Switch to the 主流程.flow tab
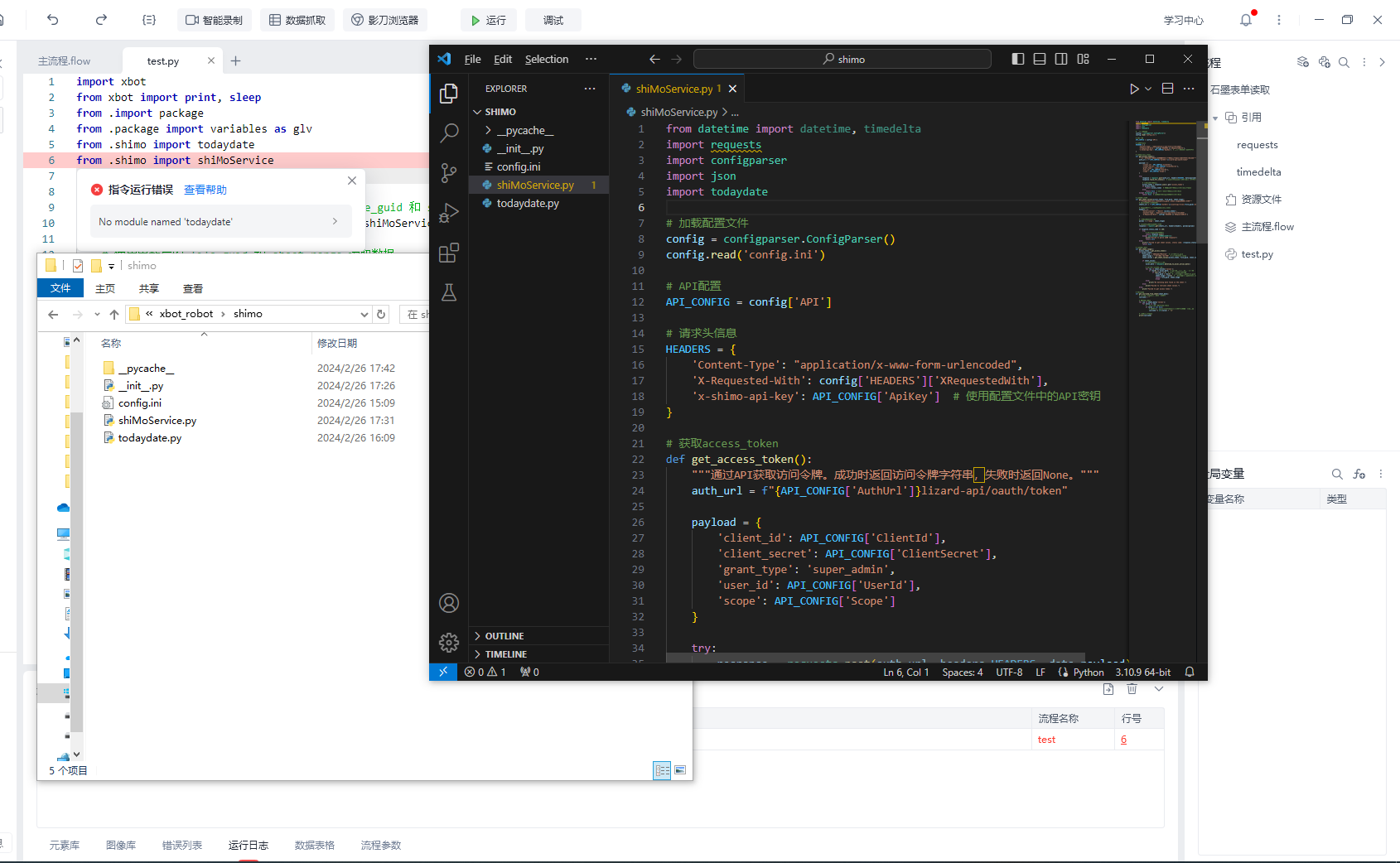The image size is (1400, 863). [65, 60]
